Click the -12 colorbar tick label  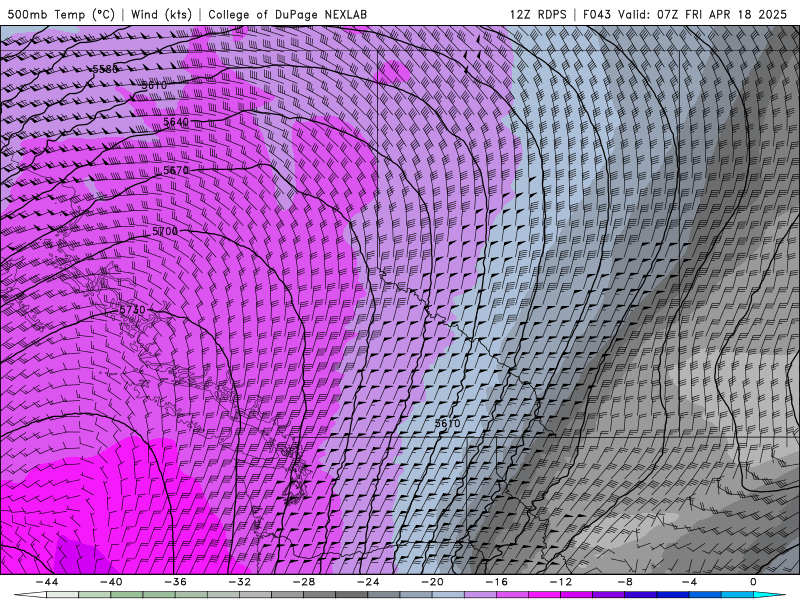pyautogui.click(x=561, y=582)
